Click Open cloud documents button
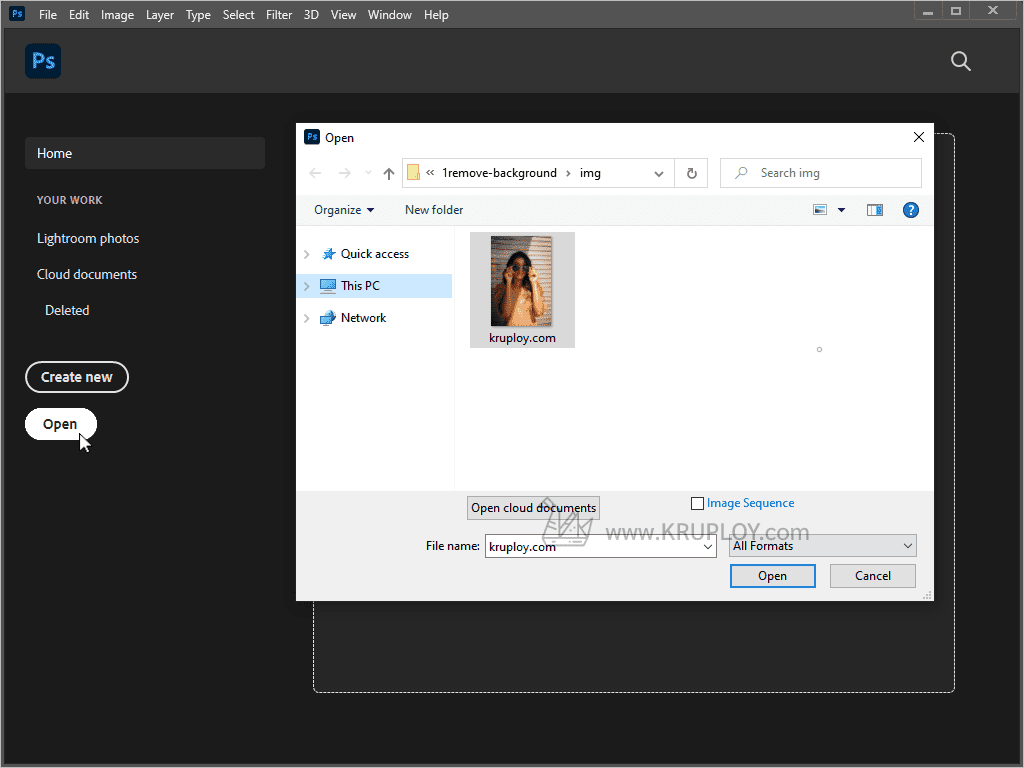 pos(534,508)
